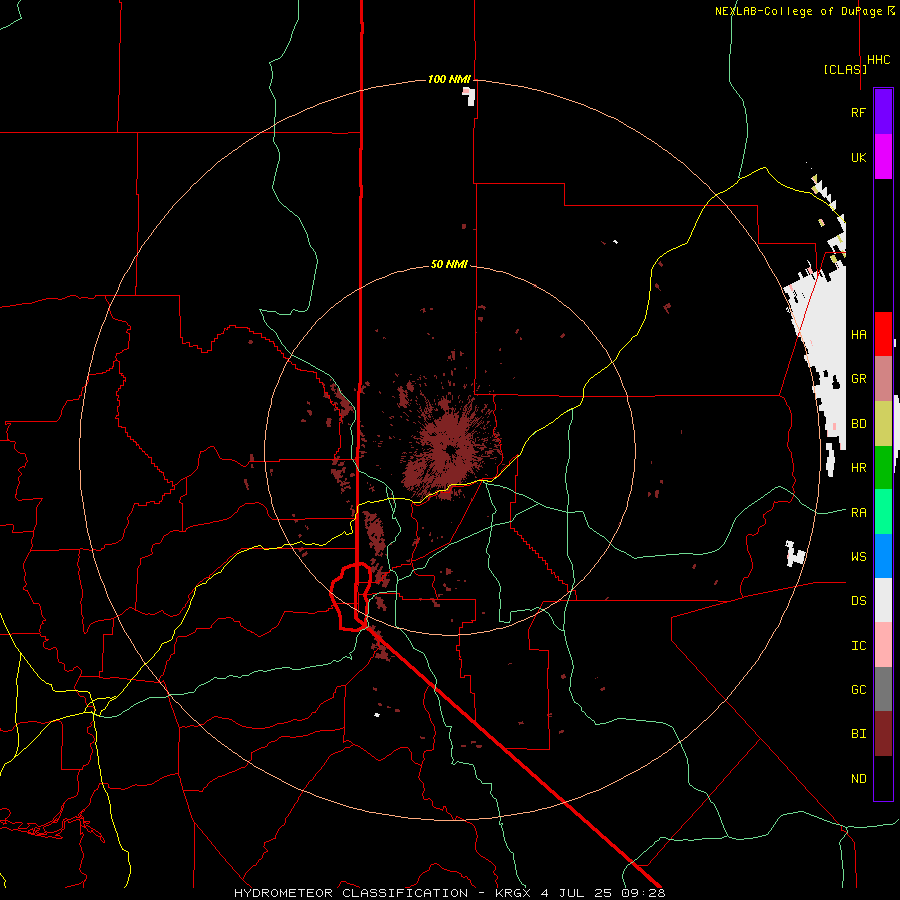Image resolution: width=900 pixels, height=900 pixels.
Task: Click the ND legend label
Action: (x=858, y=779)
